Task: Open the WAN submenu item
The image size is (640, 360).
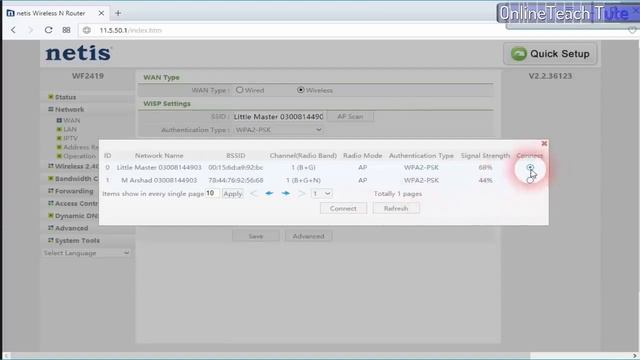Action: (x=71, y=120)
